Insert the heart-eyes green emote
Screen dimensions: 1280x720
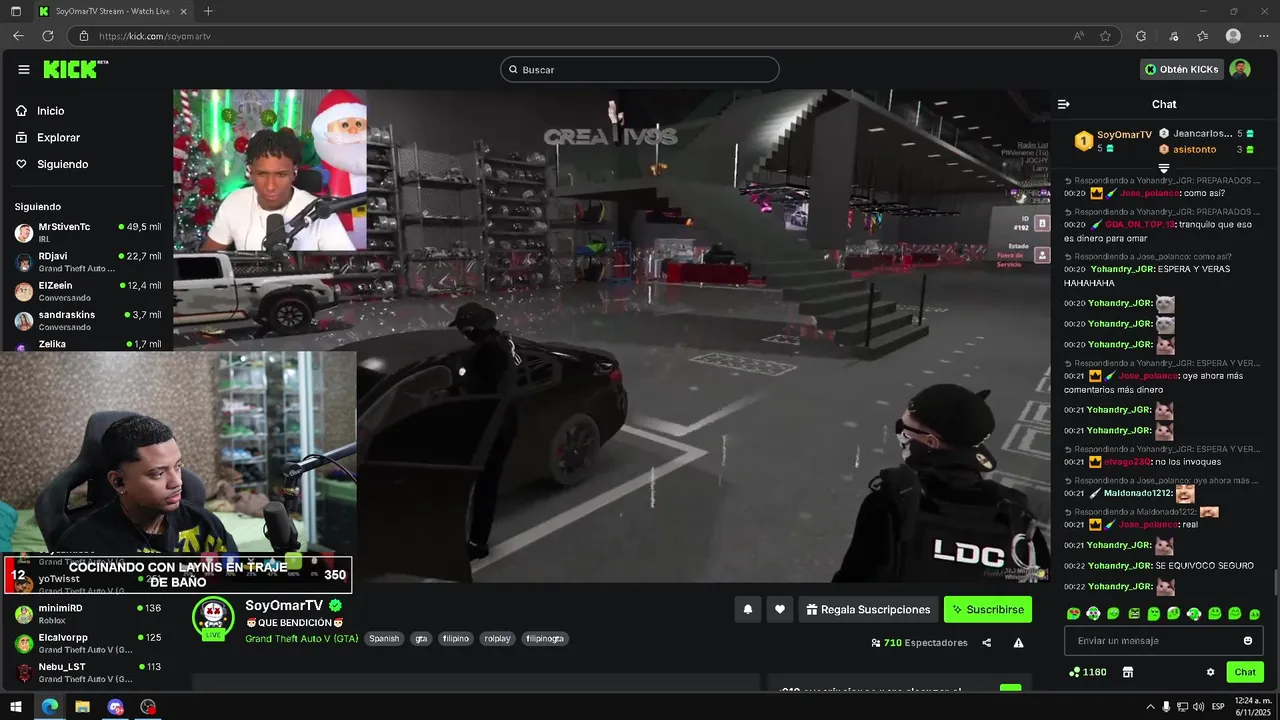(1073, 614)
